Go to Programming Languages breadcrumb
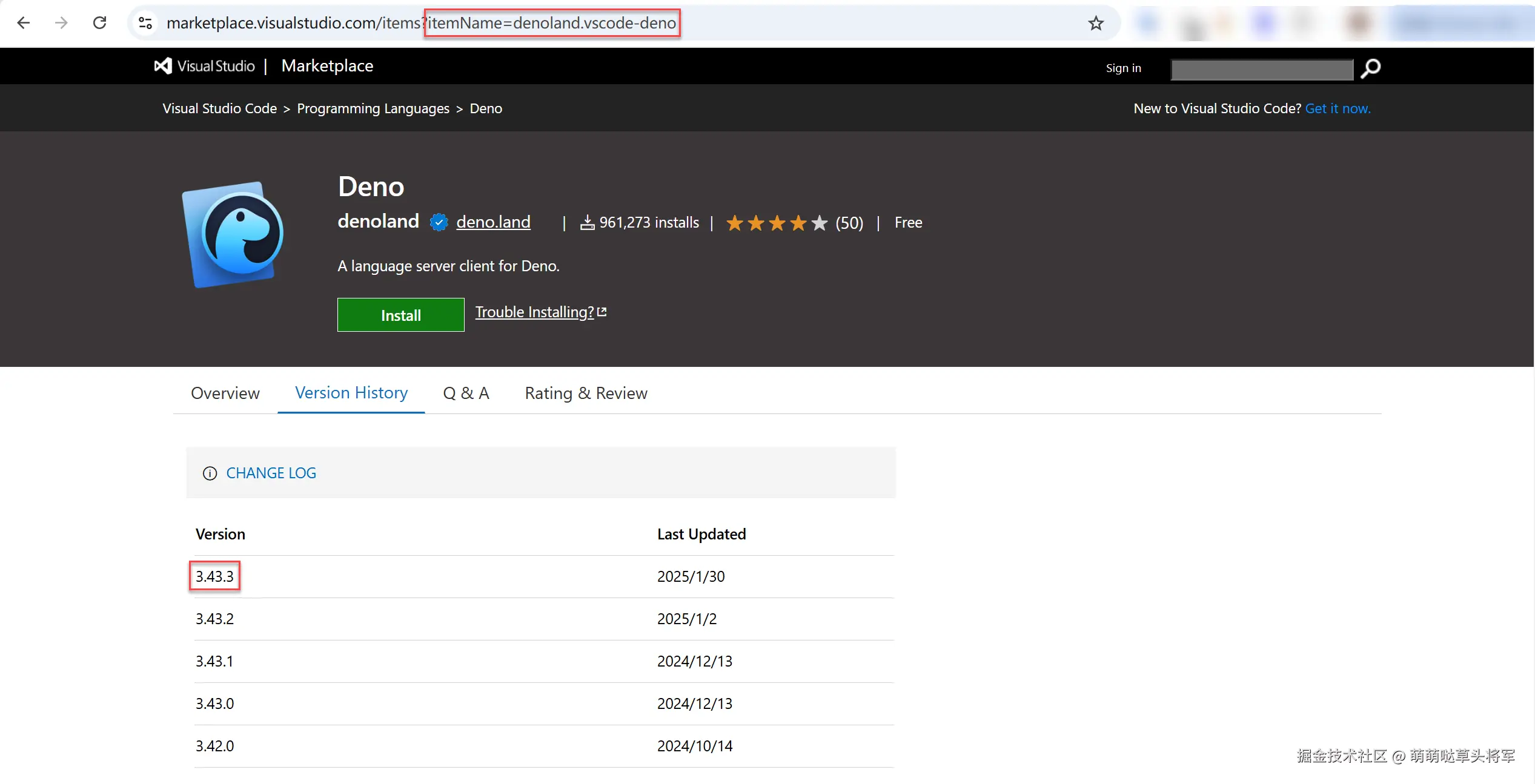Viewport: 1535px width, 784px height. pyautogui.click(x=373, y=109)
